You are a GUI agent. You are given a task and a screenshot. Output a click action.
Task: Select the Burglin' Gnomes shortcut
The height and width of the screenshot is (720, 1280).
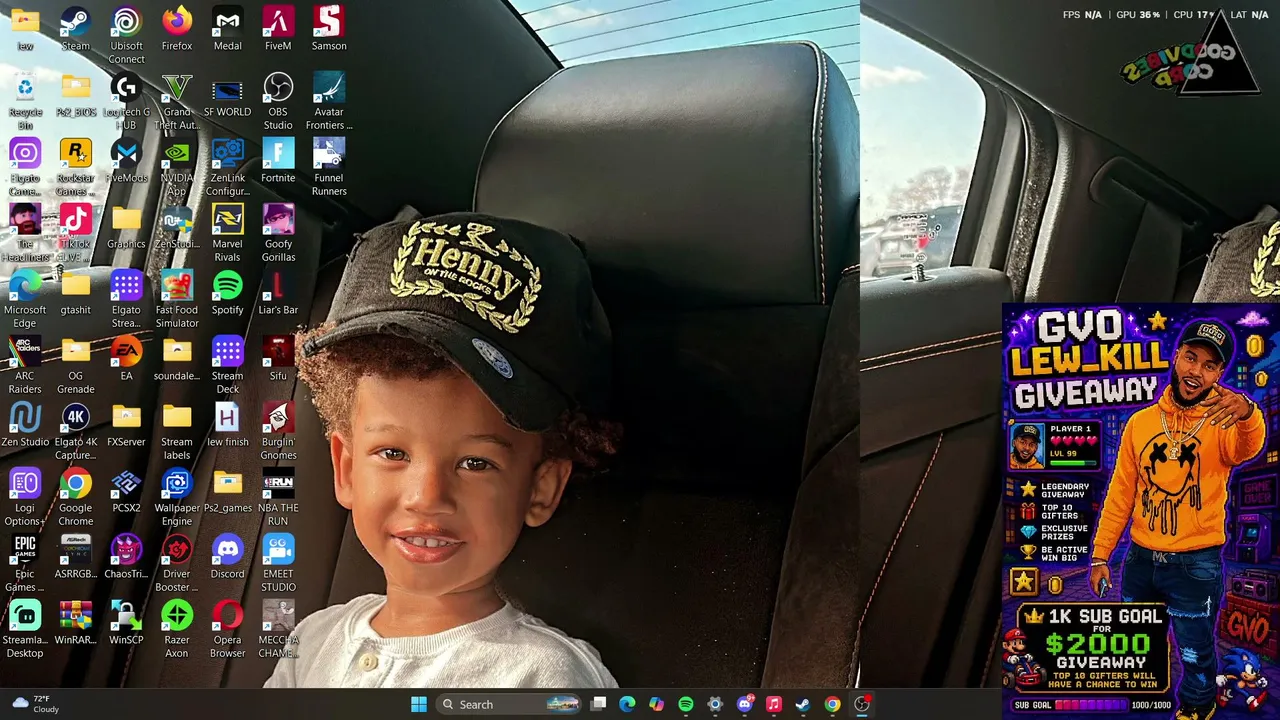tap(278, 432)
